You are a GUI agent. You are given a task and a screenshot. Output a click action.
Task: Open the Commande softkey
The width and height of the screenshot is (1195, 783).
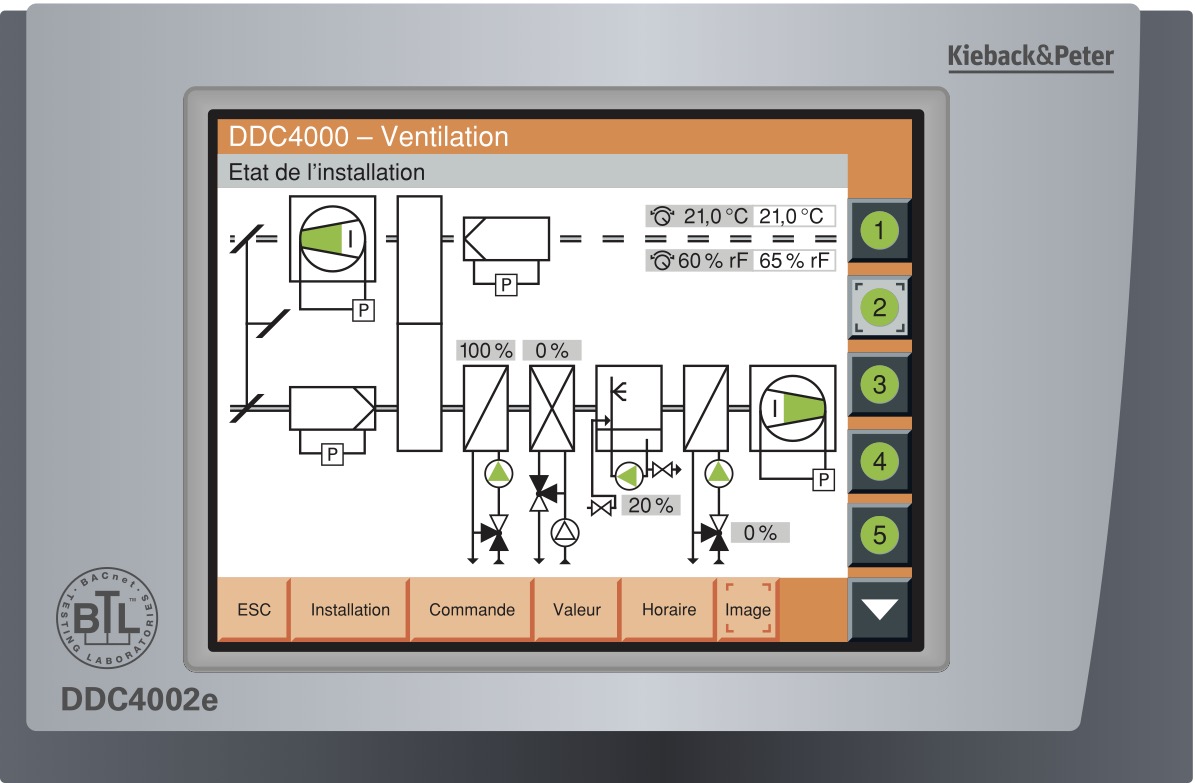tap(472, 609)
